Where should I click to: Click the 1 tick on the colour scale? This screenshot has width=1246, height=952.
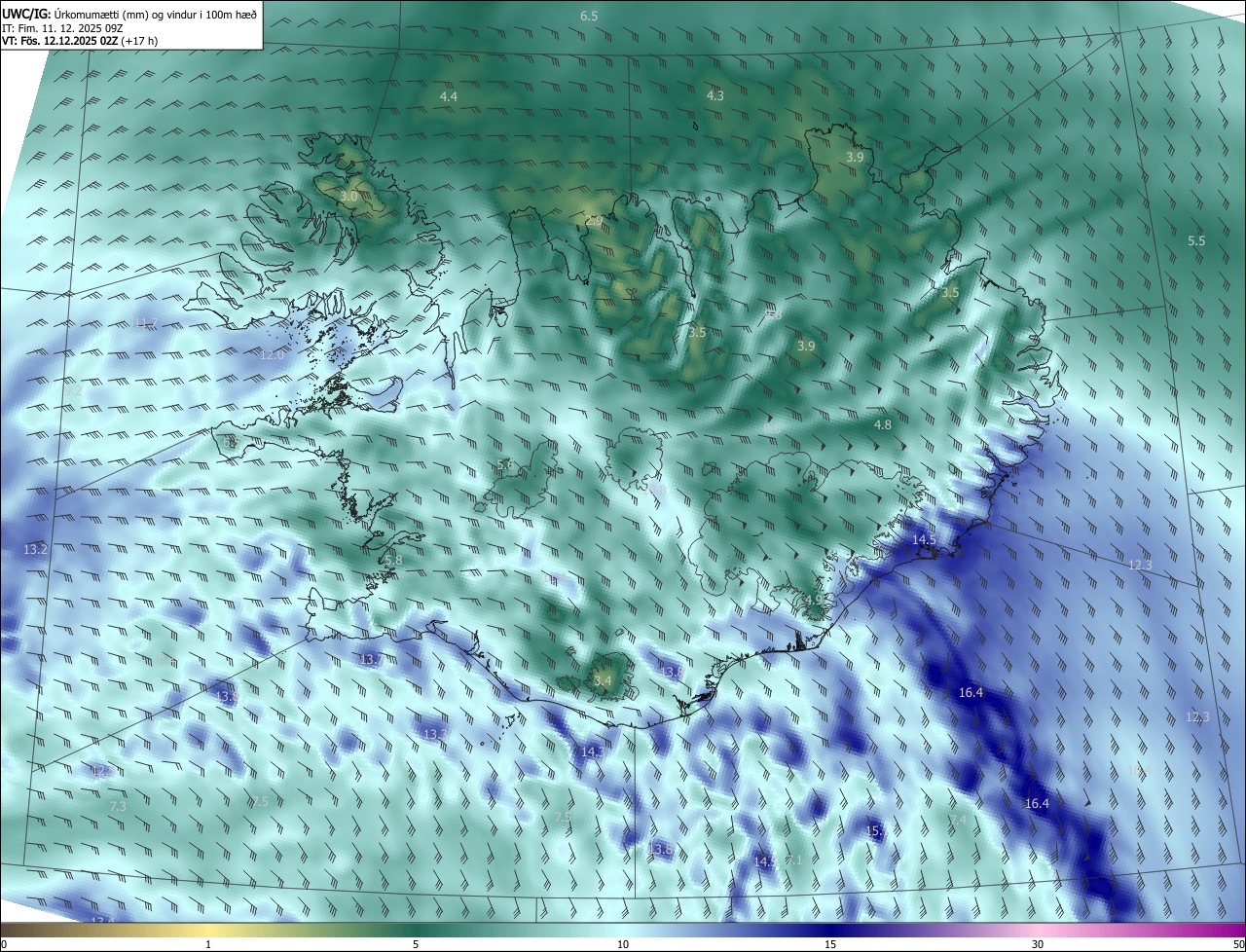click(208, 945)
